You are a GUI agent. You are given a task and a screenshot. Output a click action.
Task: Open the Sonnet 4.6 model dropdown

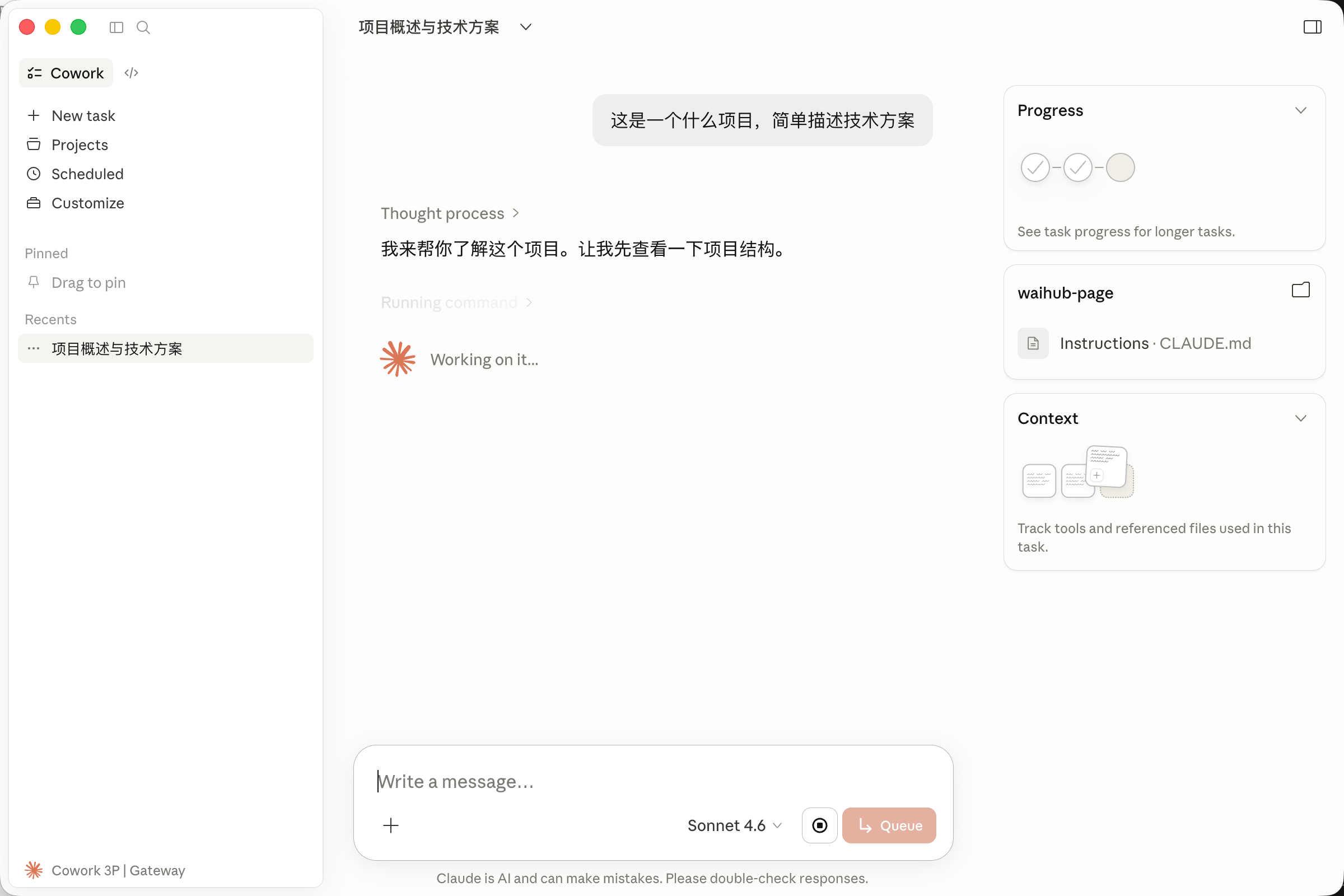point(735,825)
